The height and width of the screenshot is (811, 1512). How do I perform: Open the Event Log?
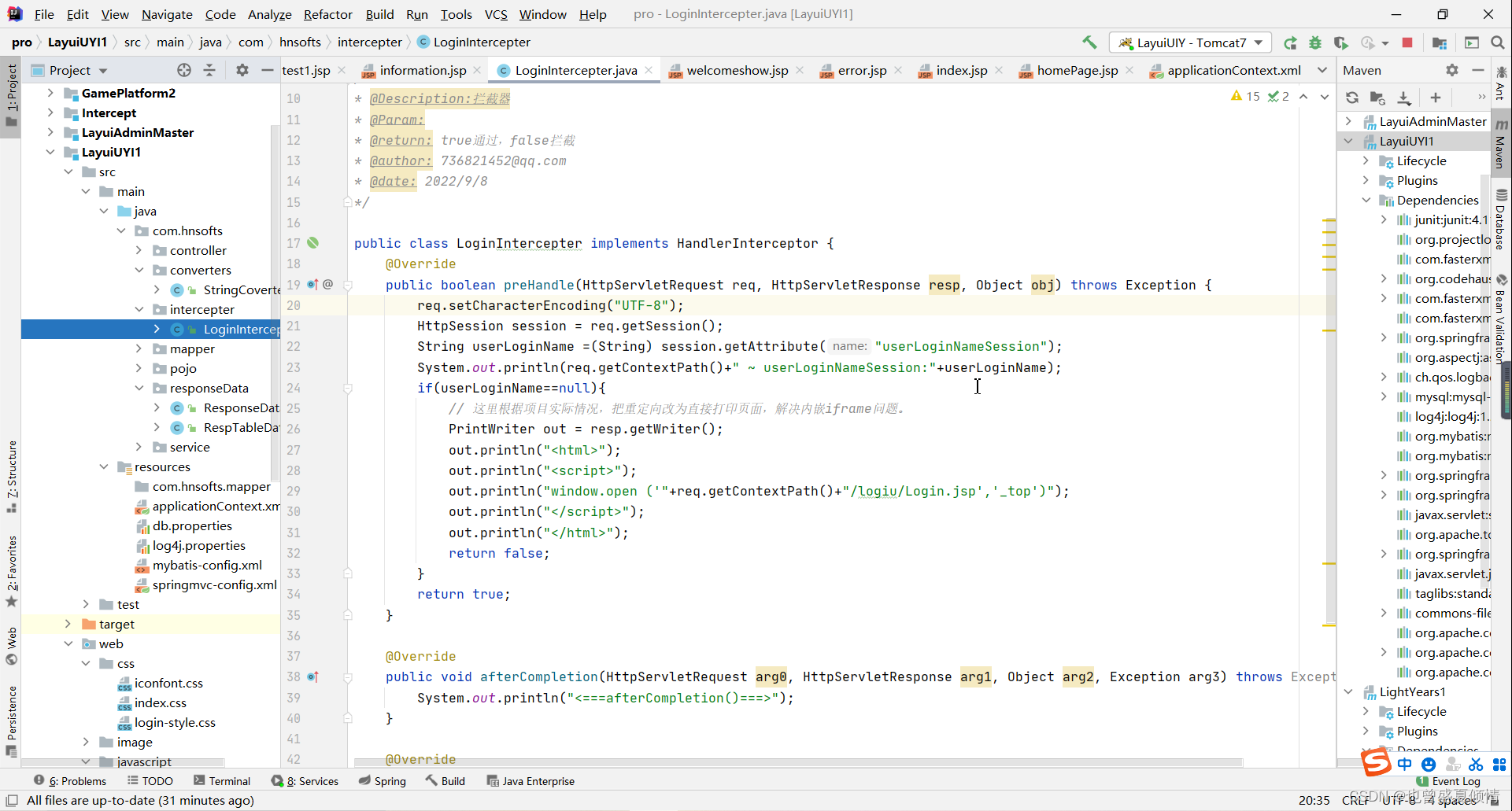pyautogui.click(x=1448, y=781)
